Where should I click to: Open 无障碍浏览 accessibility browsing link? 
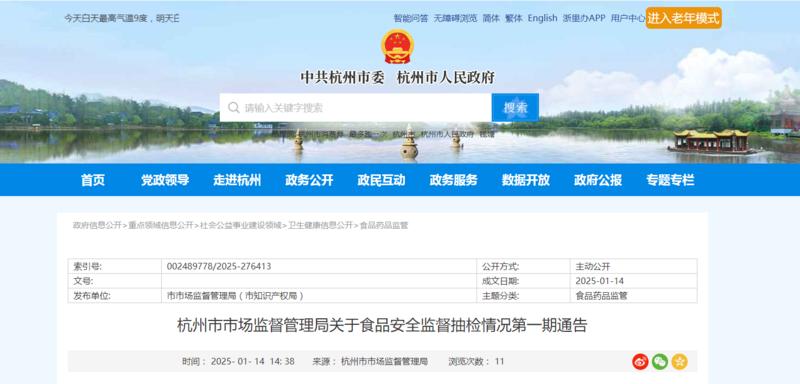tap(456, 18)
